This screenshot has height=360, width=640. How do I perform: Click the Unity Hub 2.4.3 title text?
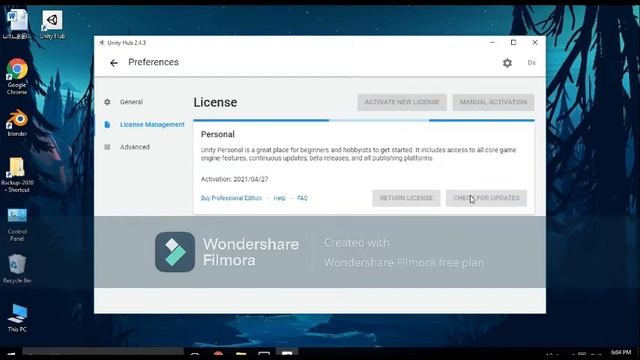(x=126, y=43)
